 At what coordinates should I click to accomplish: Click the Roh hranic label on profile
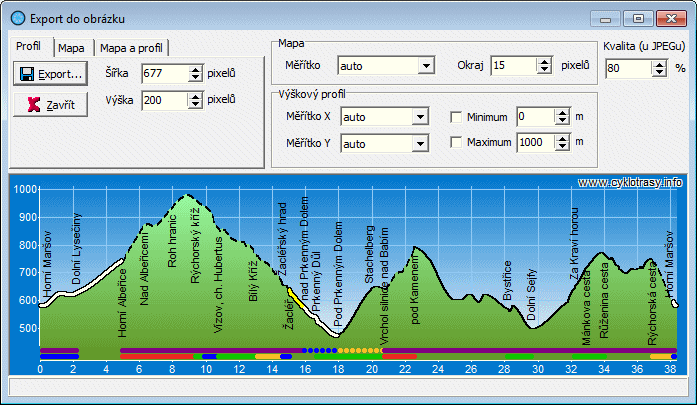(x=172, y=241)
